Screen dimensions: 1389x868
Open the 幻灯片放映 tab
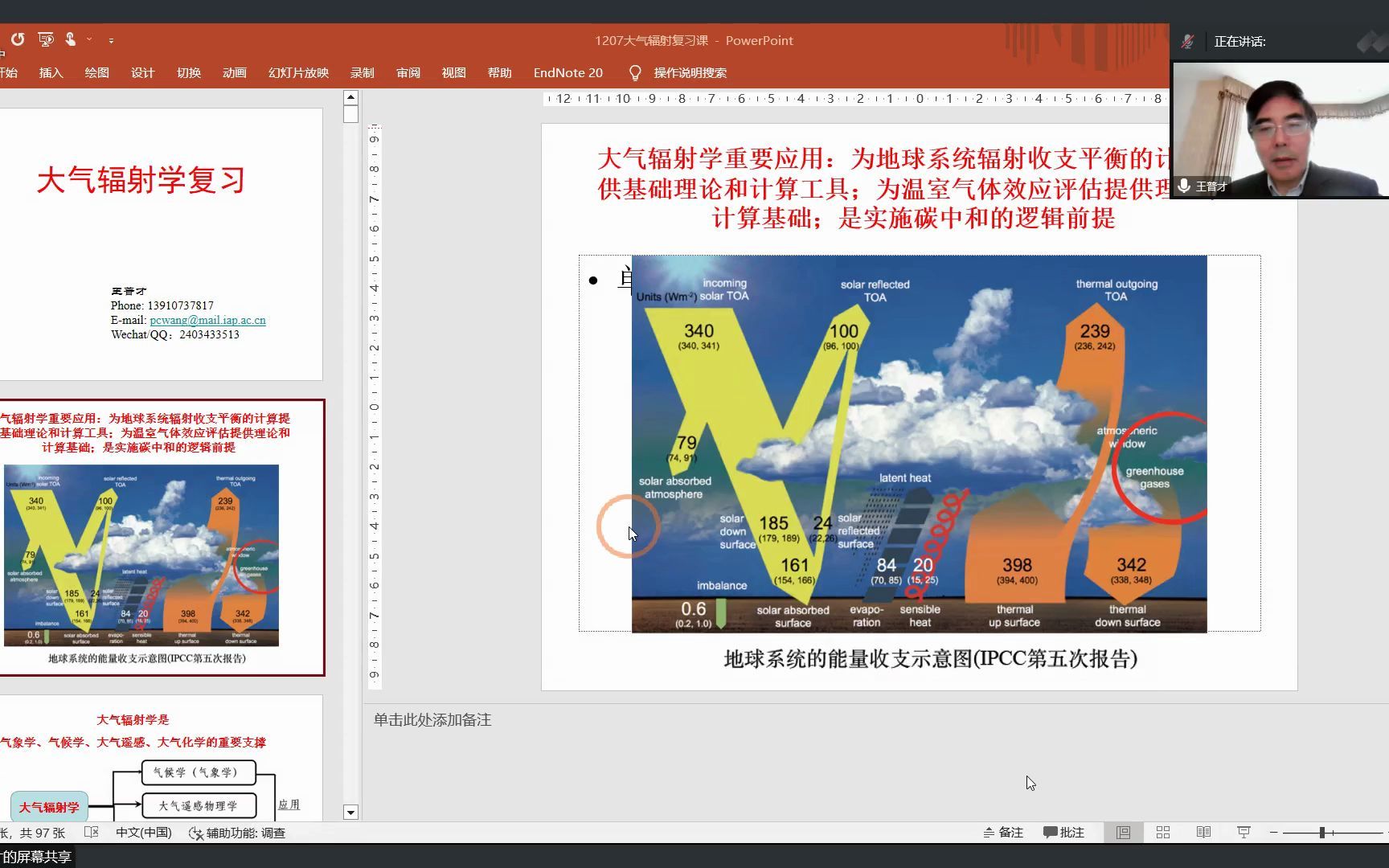[298, 72]
